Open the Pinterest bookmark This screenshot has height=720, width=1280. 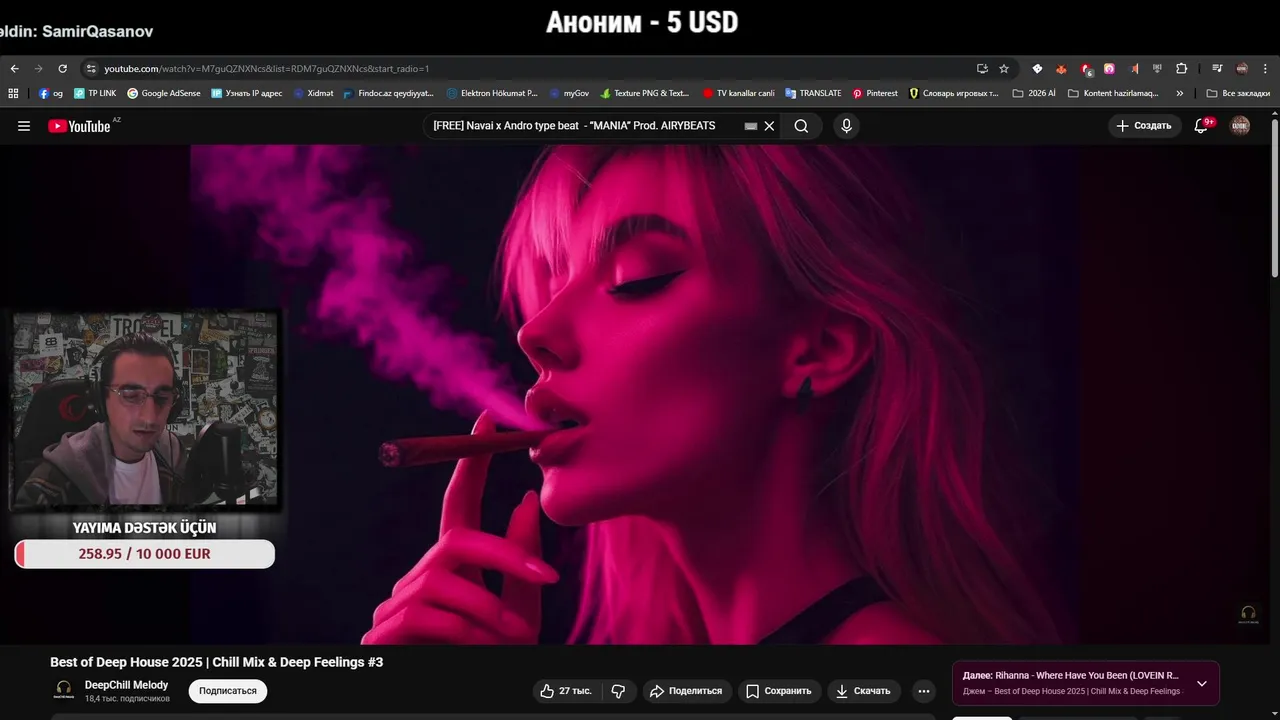pyautogui.click(x=875, y=93)
